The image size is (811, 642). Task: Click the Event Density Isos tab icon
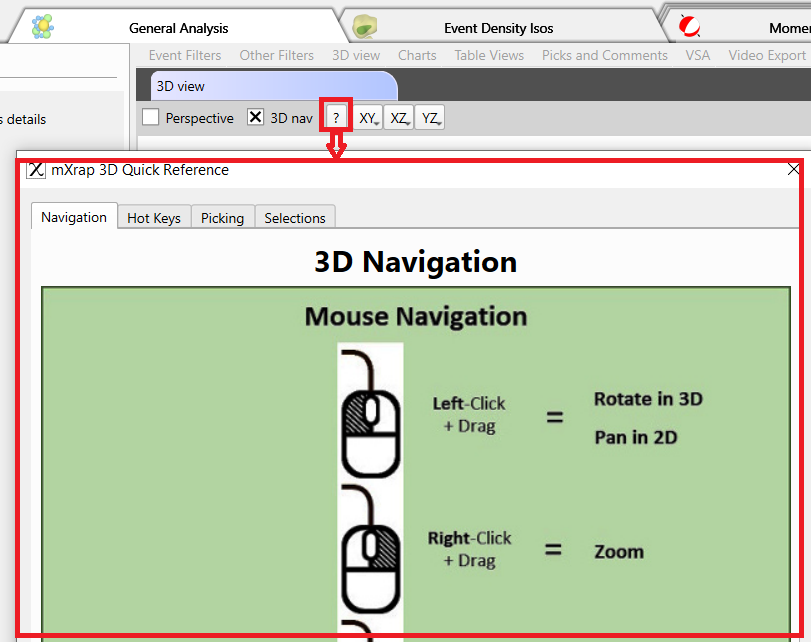point(367,27)
